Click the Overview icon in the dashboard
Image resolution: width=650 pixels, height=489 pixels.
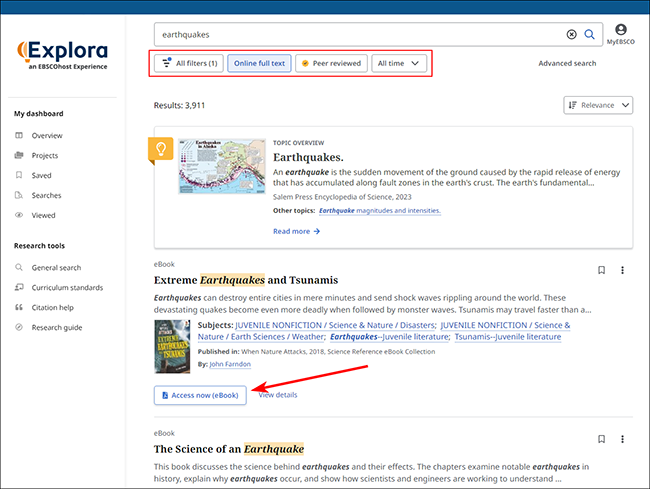pyautogui.click(x=19, y=136)
